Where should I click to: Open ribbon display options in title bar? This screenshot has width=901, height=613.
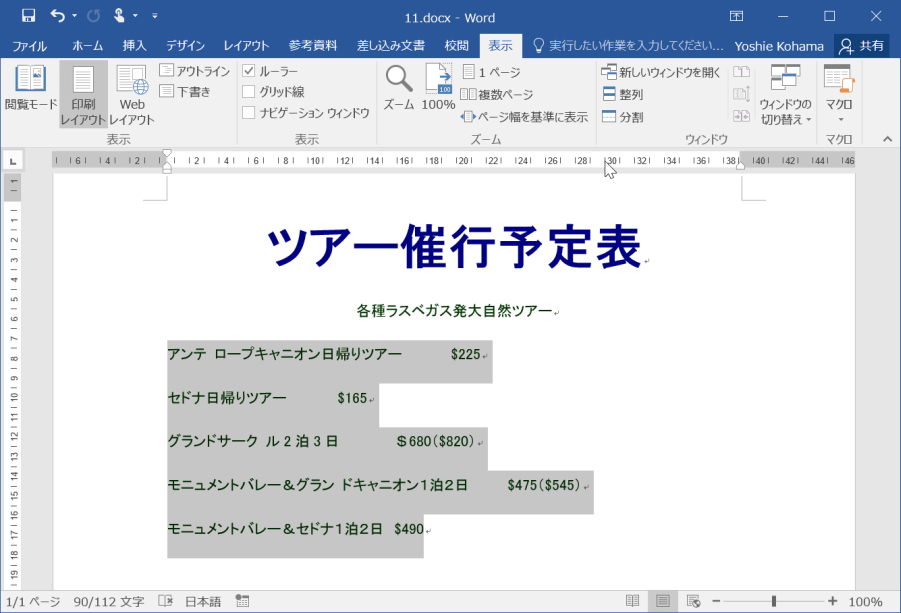737,16
